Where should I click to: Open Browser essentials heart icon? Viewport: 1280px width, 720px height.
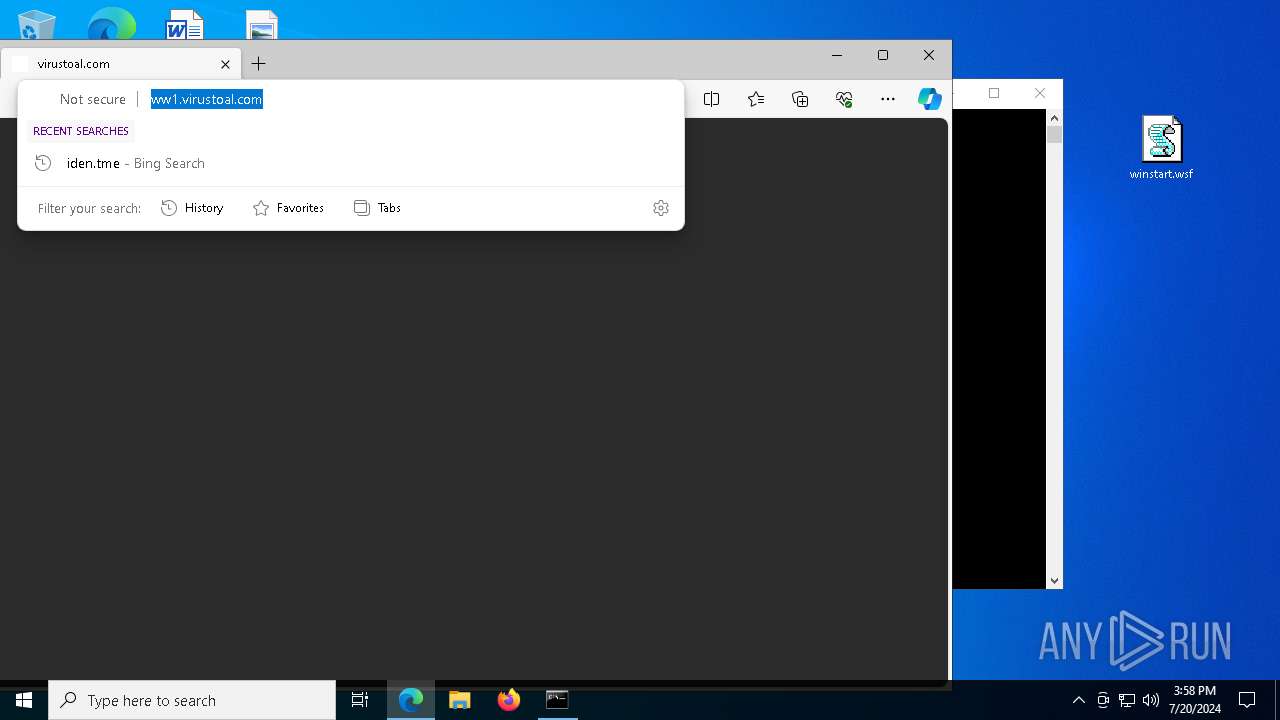tap(844, 99)
